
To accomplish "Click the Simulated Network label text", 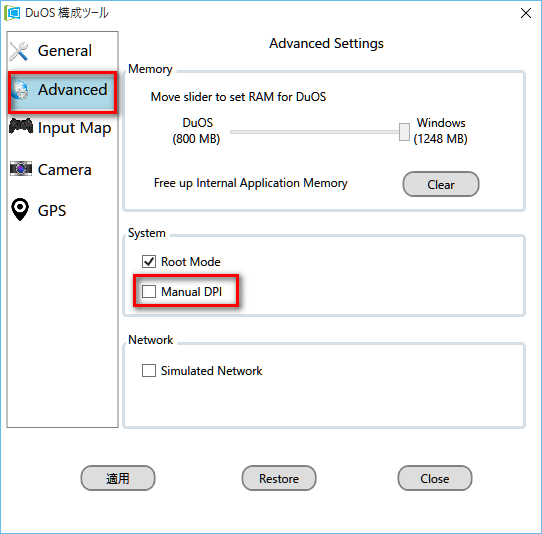I will pyautogui.click(x=212, y=371).
